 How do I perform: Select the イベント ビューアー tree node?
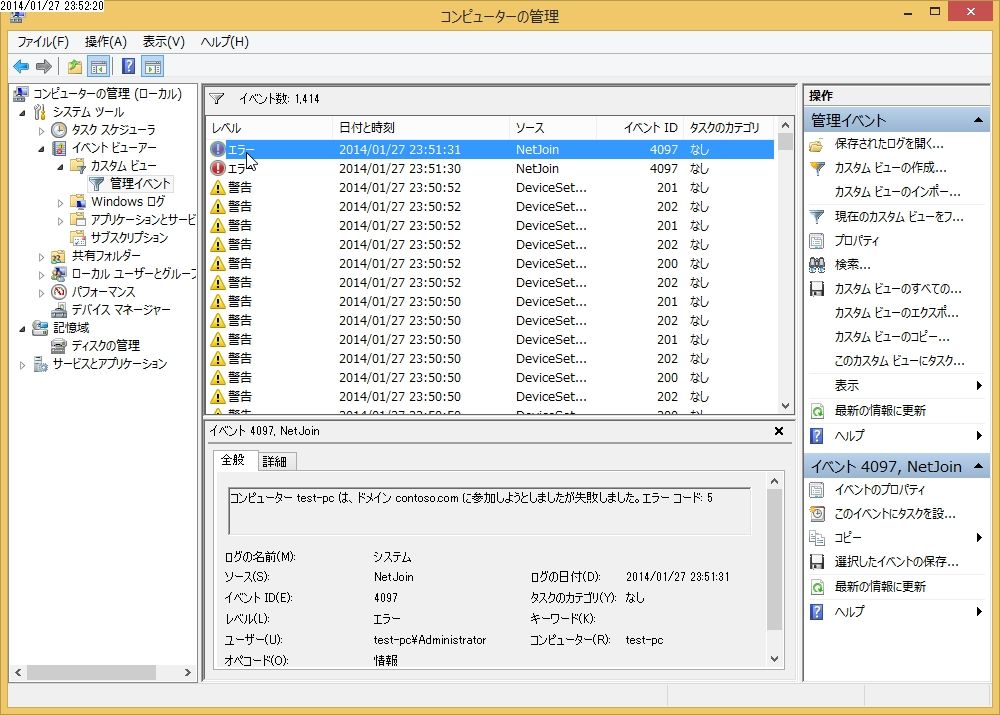tap(114, 148)
